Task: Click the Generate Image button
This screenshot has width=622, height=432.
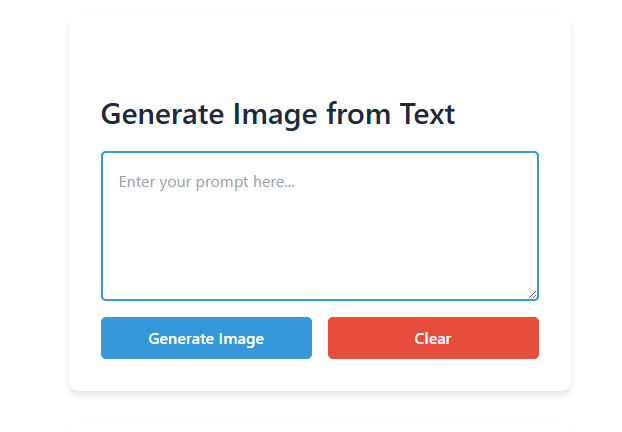Action: 206,338
